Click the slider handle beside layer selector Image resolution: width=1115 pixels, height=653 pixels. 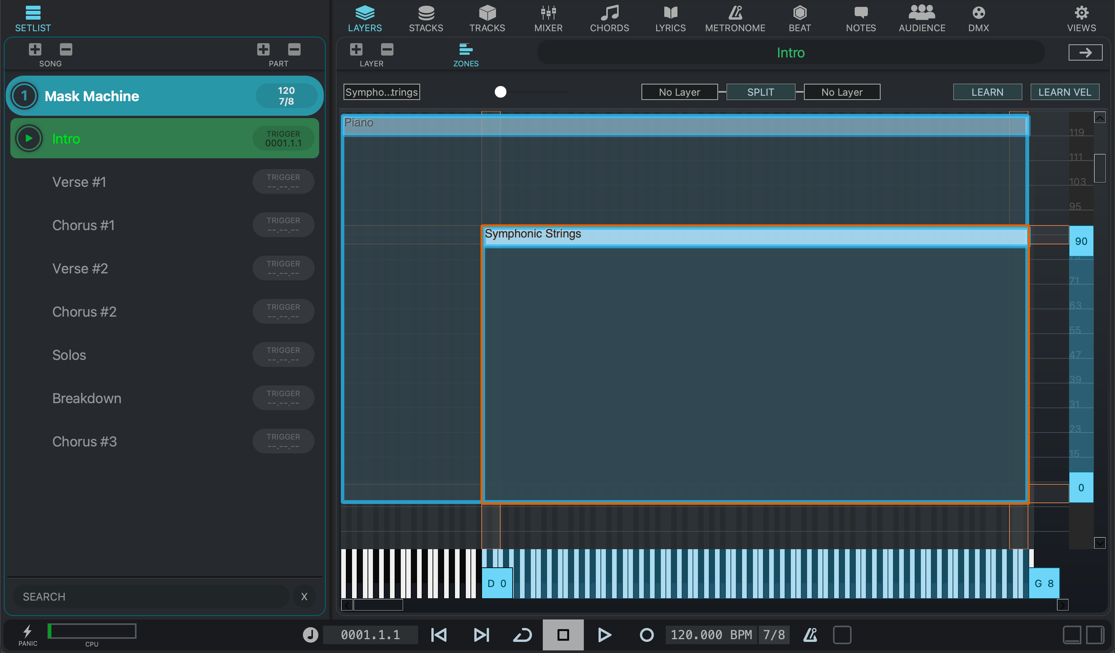pyautogui.click(x=501, y=92)
